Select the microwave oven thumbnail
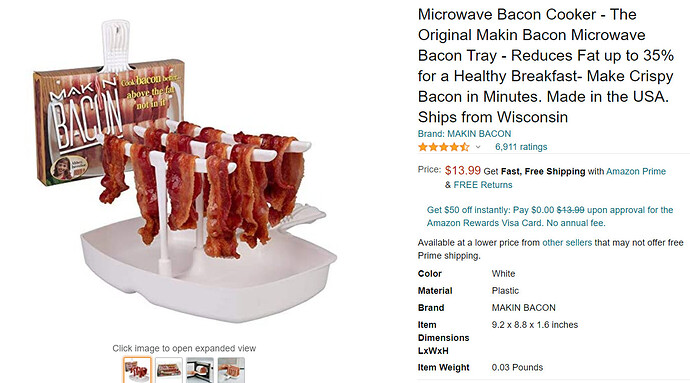The width and height of the screenshot is (690, 383). tap(200, 370)
